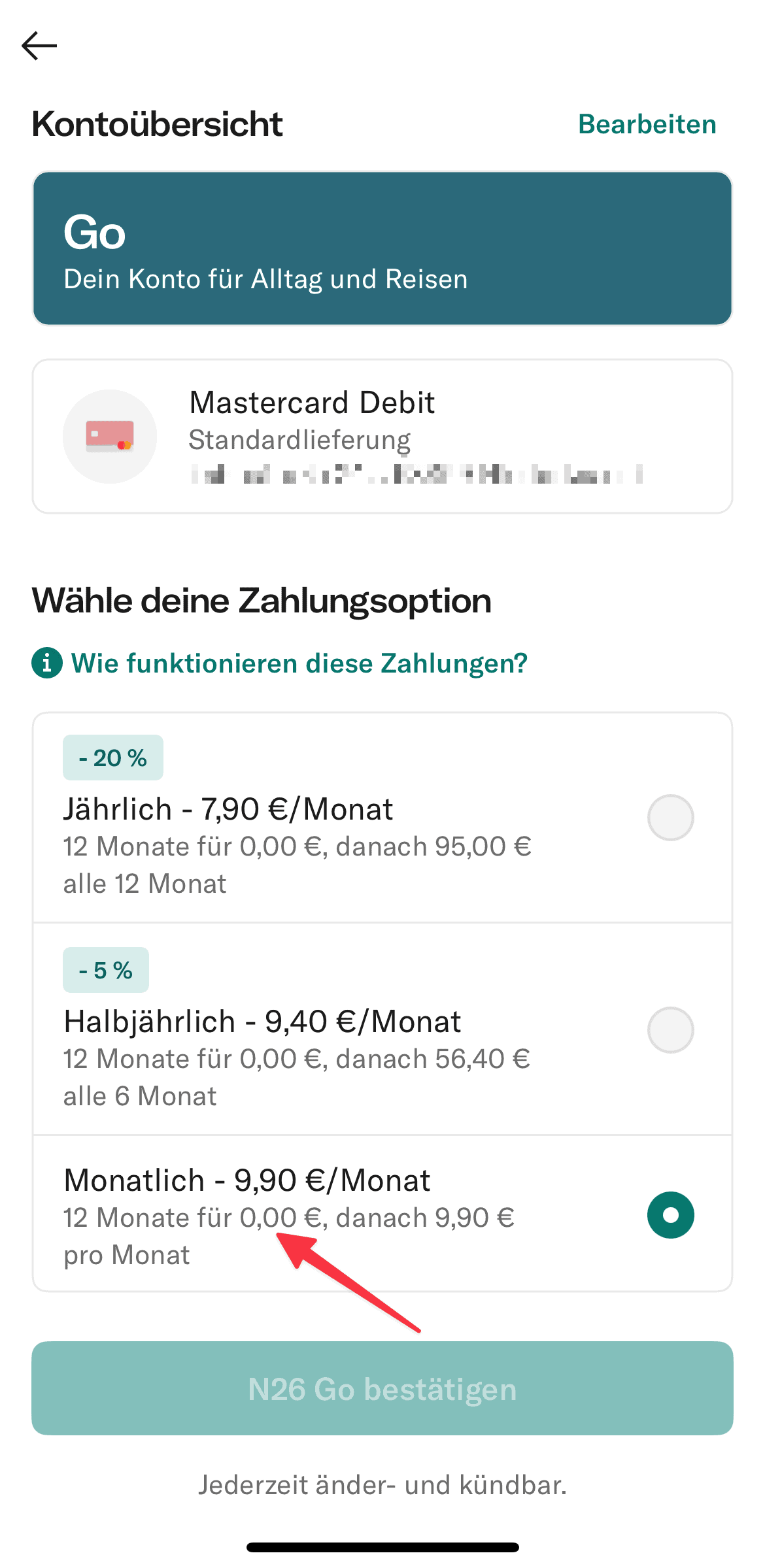
Task: Open Bearbeiten to edit account overview
Action: 647,124
